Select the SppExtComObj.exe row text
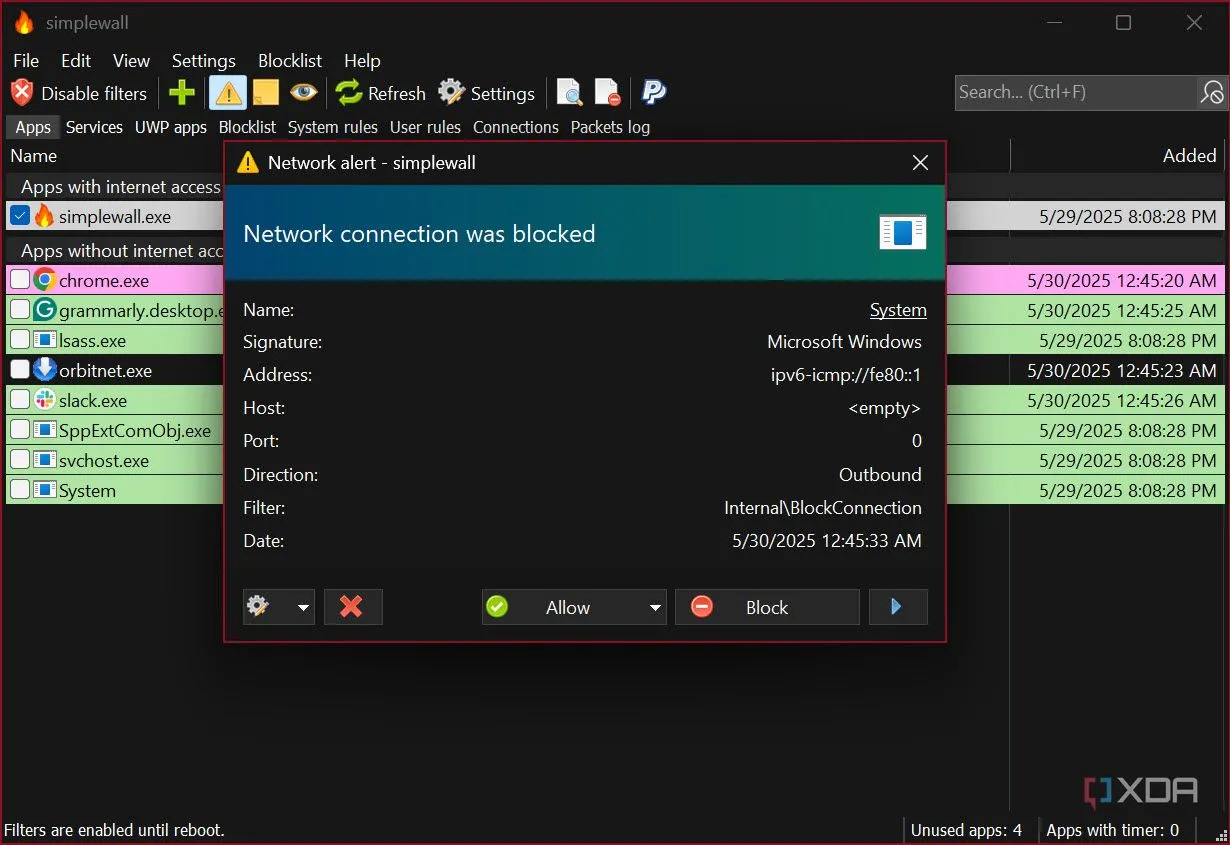This screenshot has height=845, width=1230. point(135,431)
